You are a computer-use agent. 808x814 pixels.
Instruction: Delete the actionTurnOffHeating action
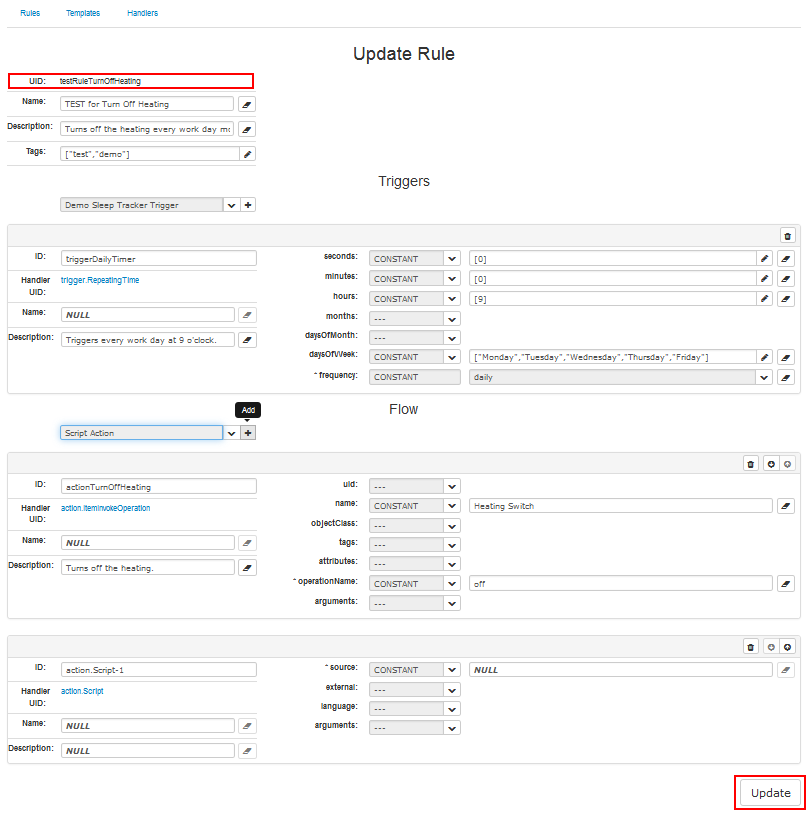coord(751,464)
